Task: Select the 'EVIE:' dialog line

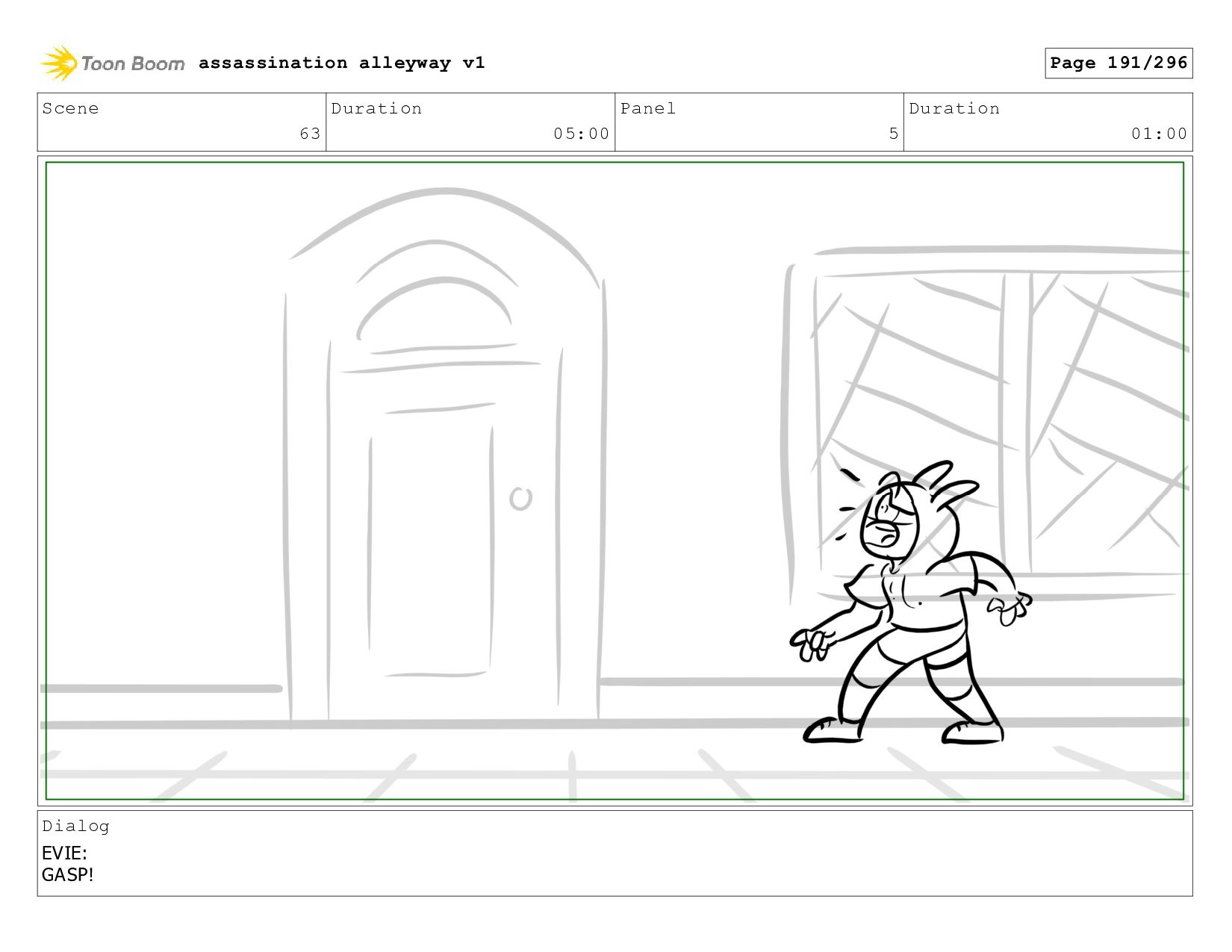Action: (64, 853)
